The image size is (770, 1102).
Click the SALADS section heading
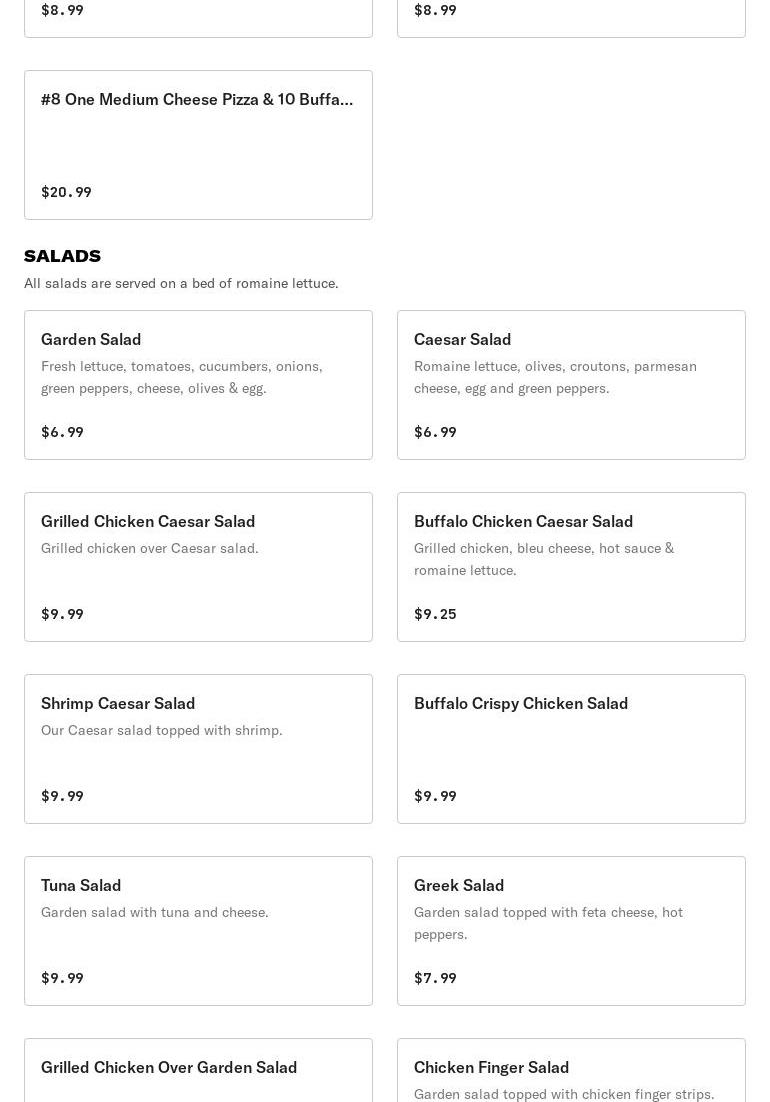[62, 256]
